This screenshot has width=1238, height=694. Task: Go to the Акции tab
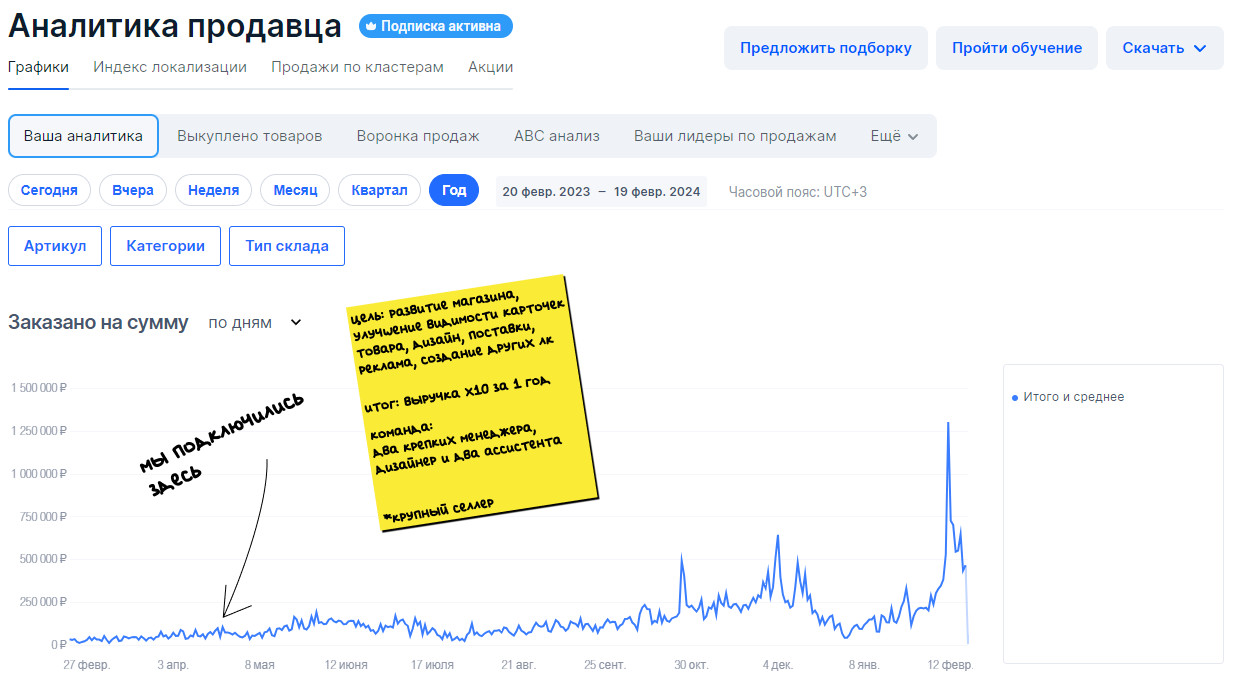(x=490, y=68)
